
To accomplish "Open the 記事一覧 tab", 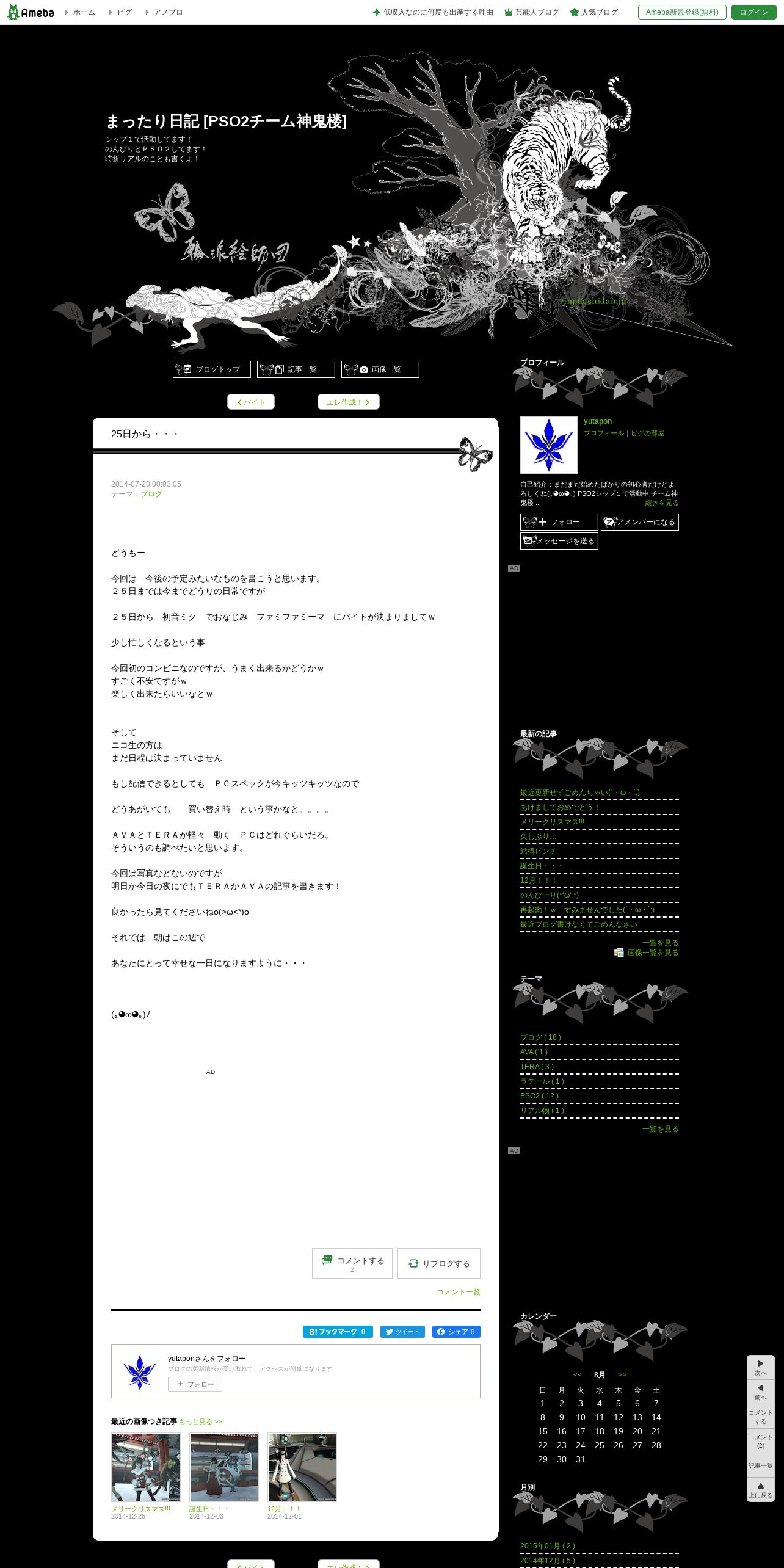I will (296, 369).
